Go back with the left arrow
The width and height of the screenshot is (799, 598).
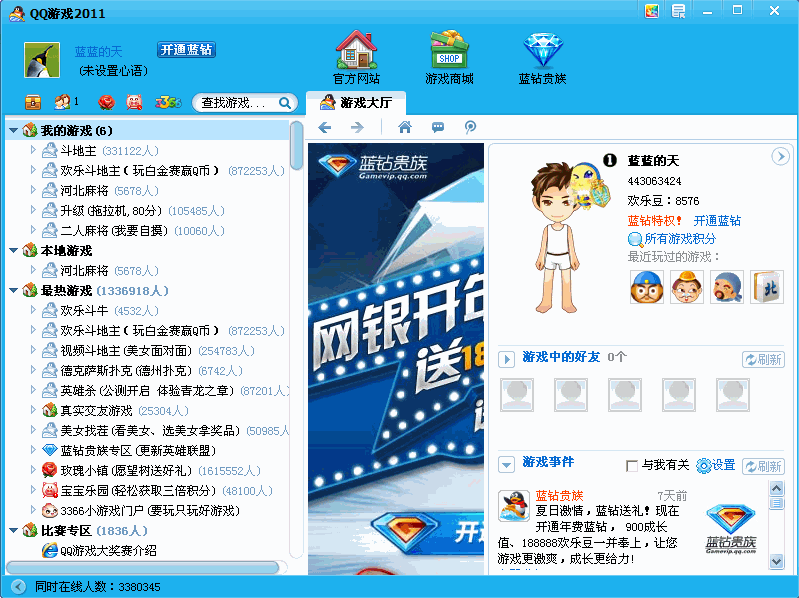pyautogui.click(x=325, y=127)
